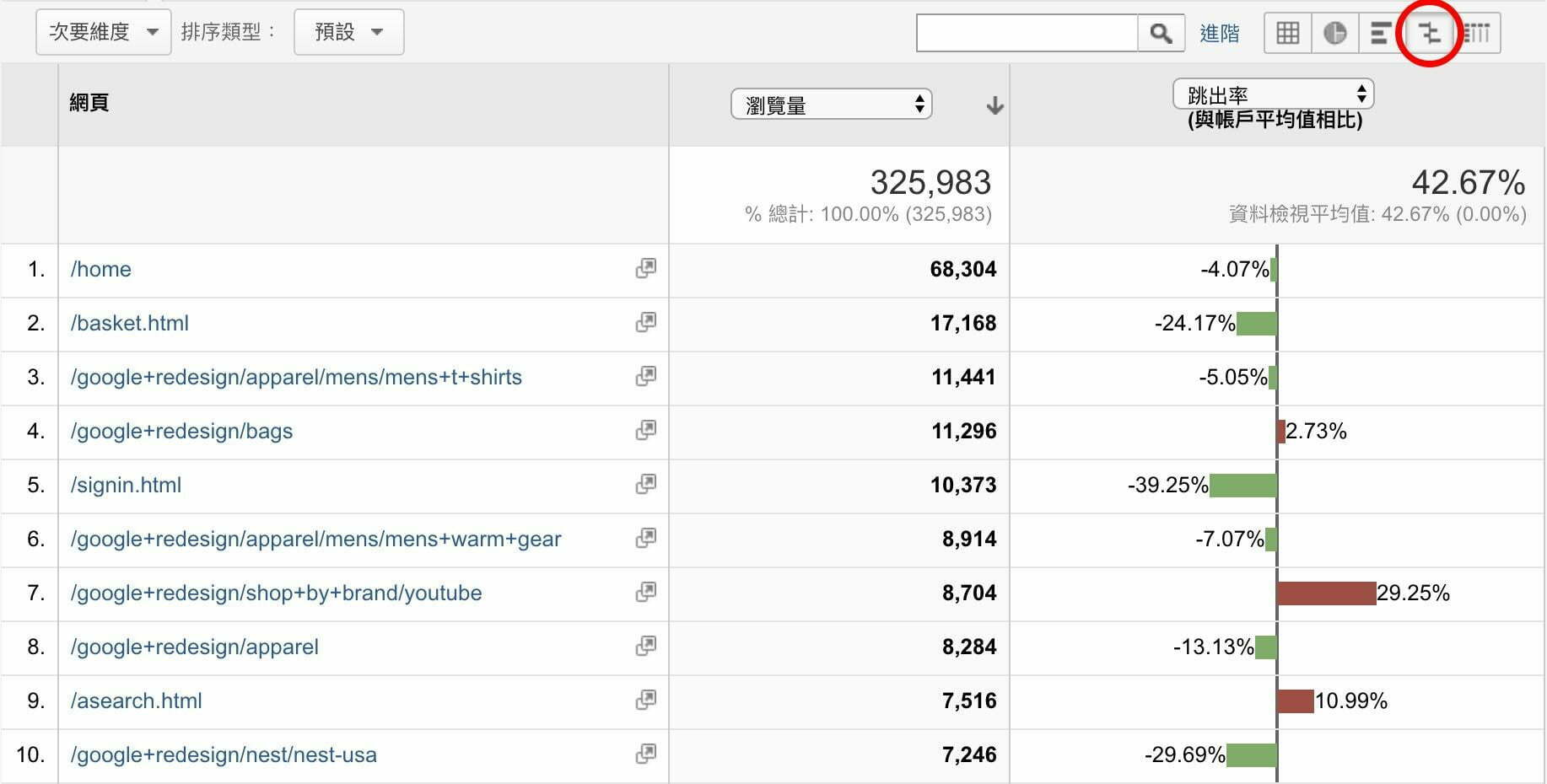
Task: Click the new-window icon next to /asearch.html
Action: click(x=646, y=699)
